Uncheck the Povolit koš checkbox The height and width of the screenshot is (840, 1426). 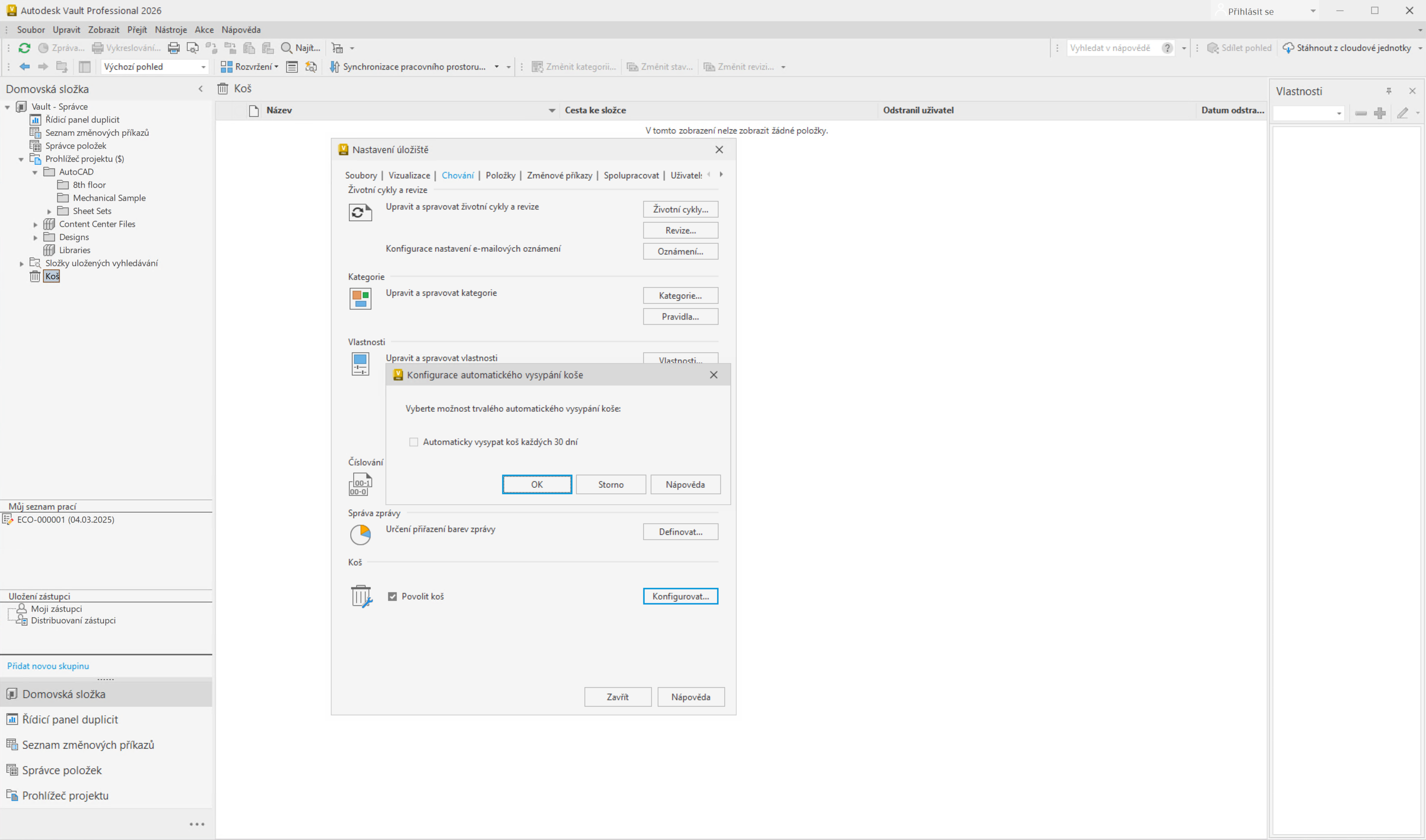[x=392, y=597]
